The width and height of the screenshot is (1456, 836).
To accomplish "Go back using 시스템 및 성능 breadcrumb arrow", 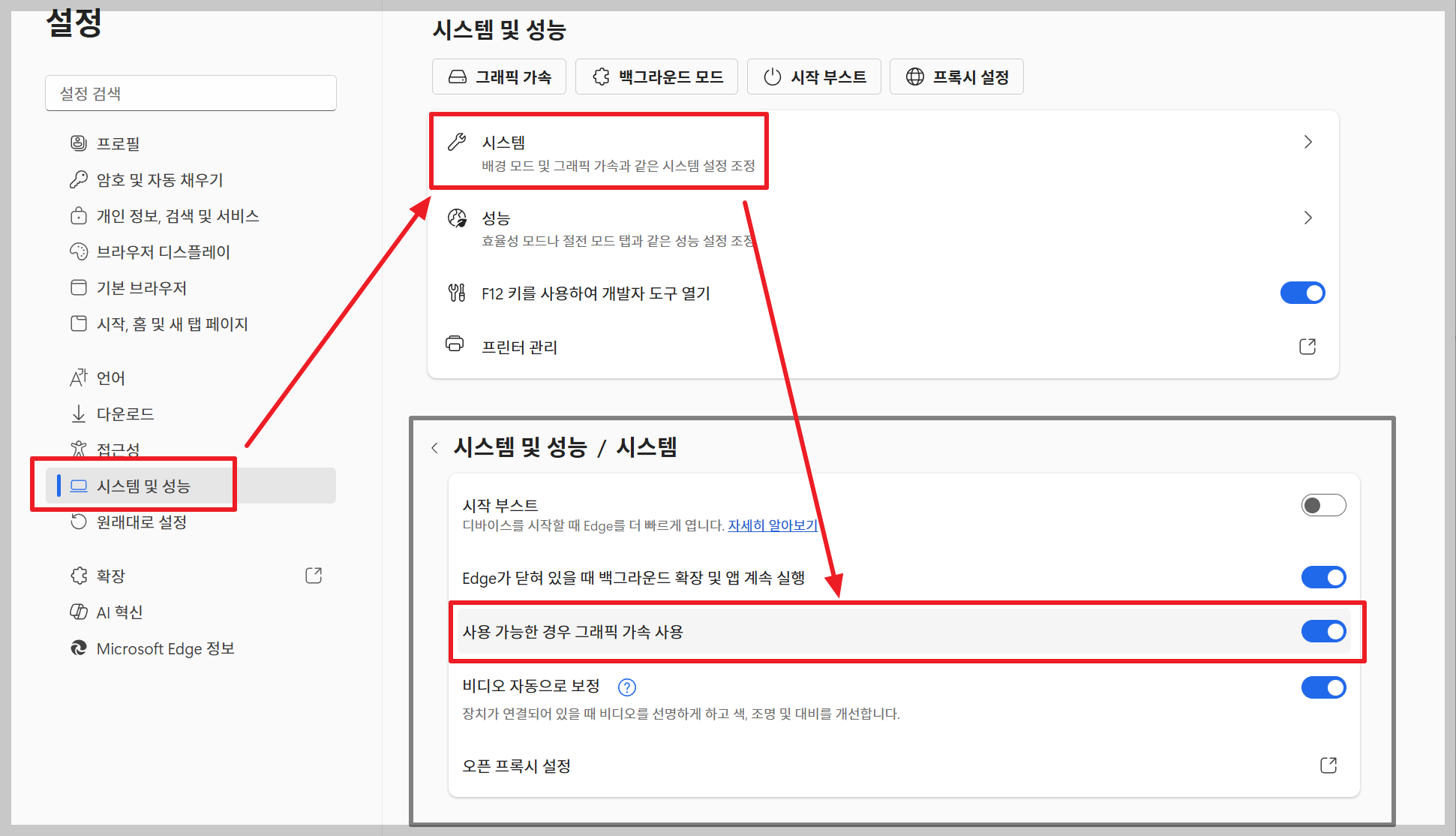I will [434, 448].
